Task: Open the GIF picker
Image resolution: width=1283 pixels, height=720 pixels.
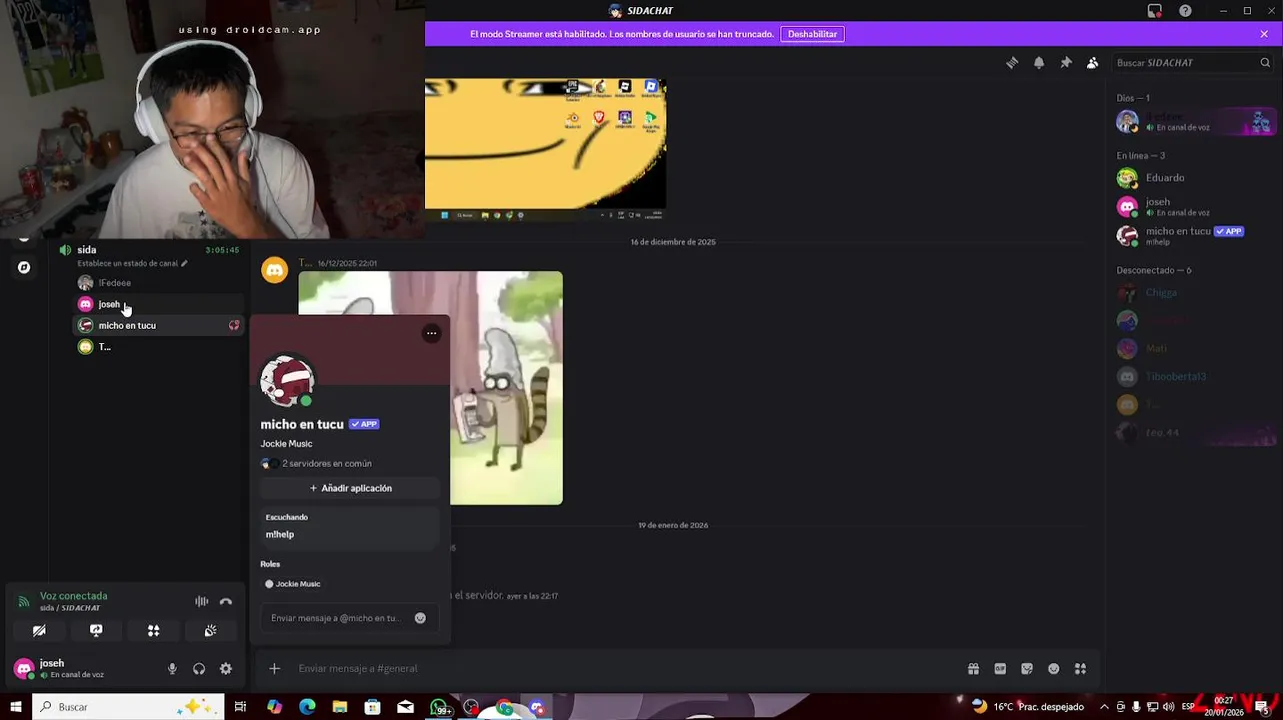Action: [x=1000, y=669]
